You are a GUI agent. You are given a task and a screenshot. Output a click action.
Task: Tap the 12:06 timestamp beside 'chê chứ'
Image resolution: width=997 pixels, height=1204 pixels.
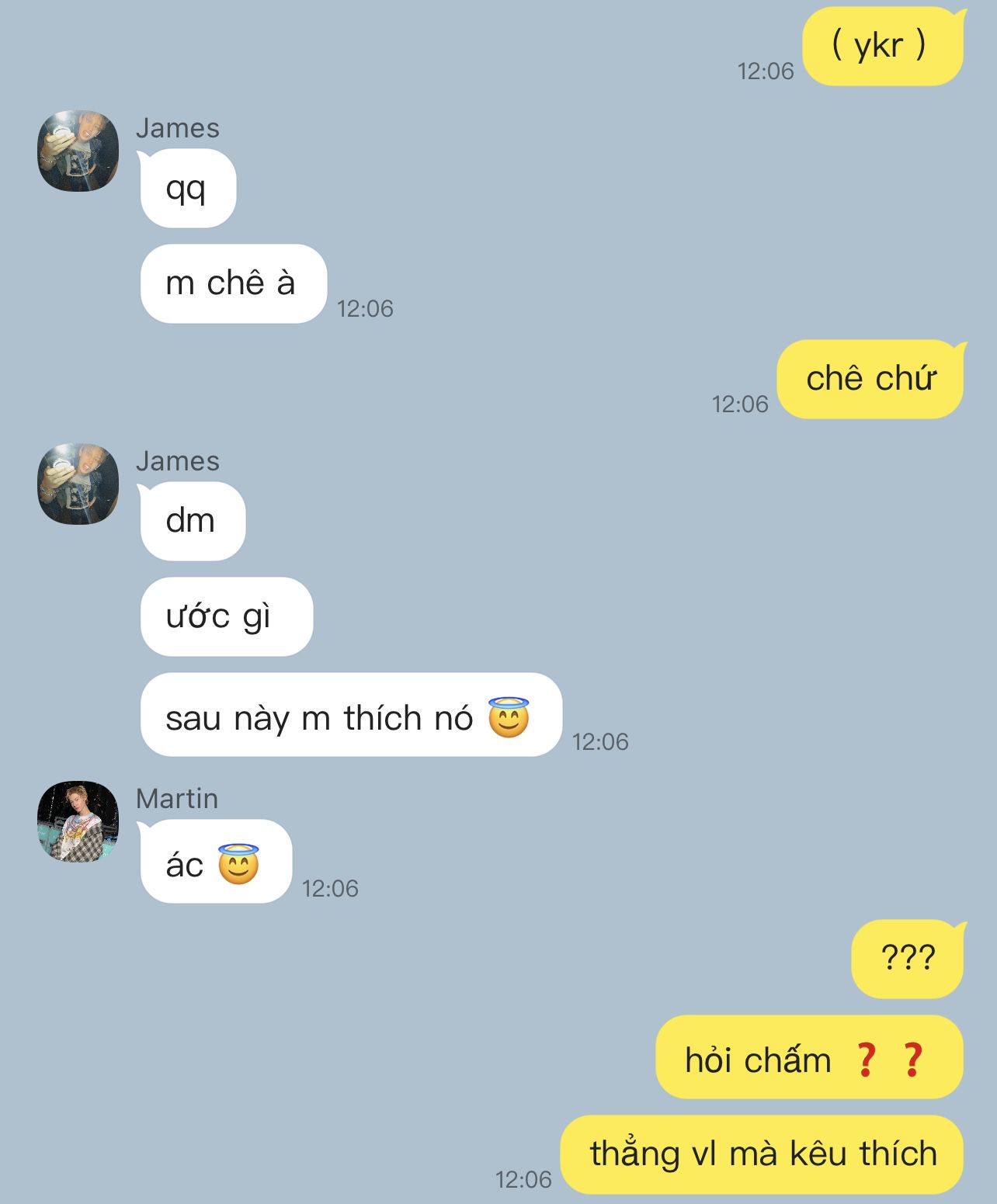pos(740,404)
